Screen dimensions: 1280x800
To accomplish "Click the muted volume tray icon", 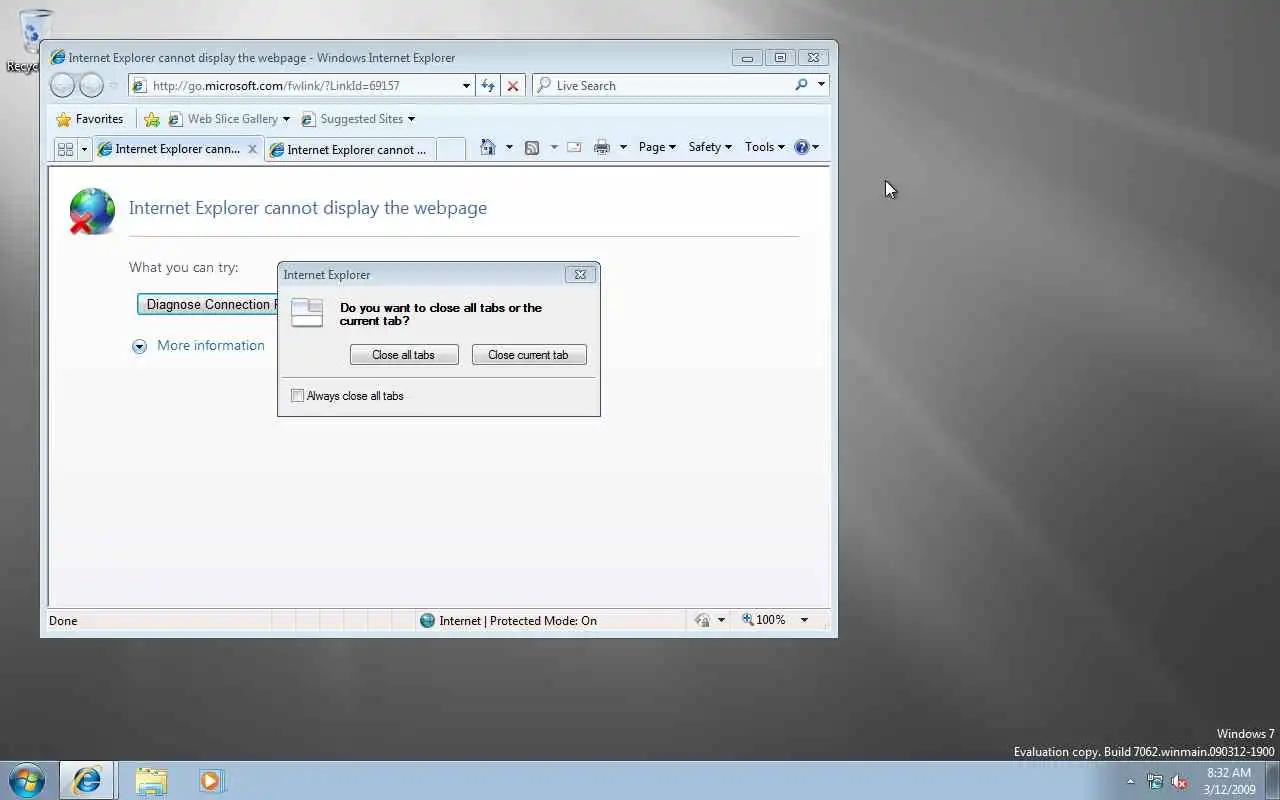I will tap(1180, 781).
